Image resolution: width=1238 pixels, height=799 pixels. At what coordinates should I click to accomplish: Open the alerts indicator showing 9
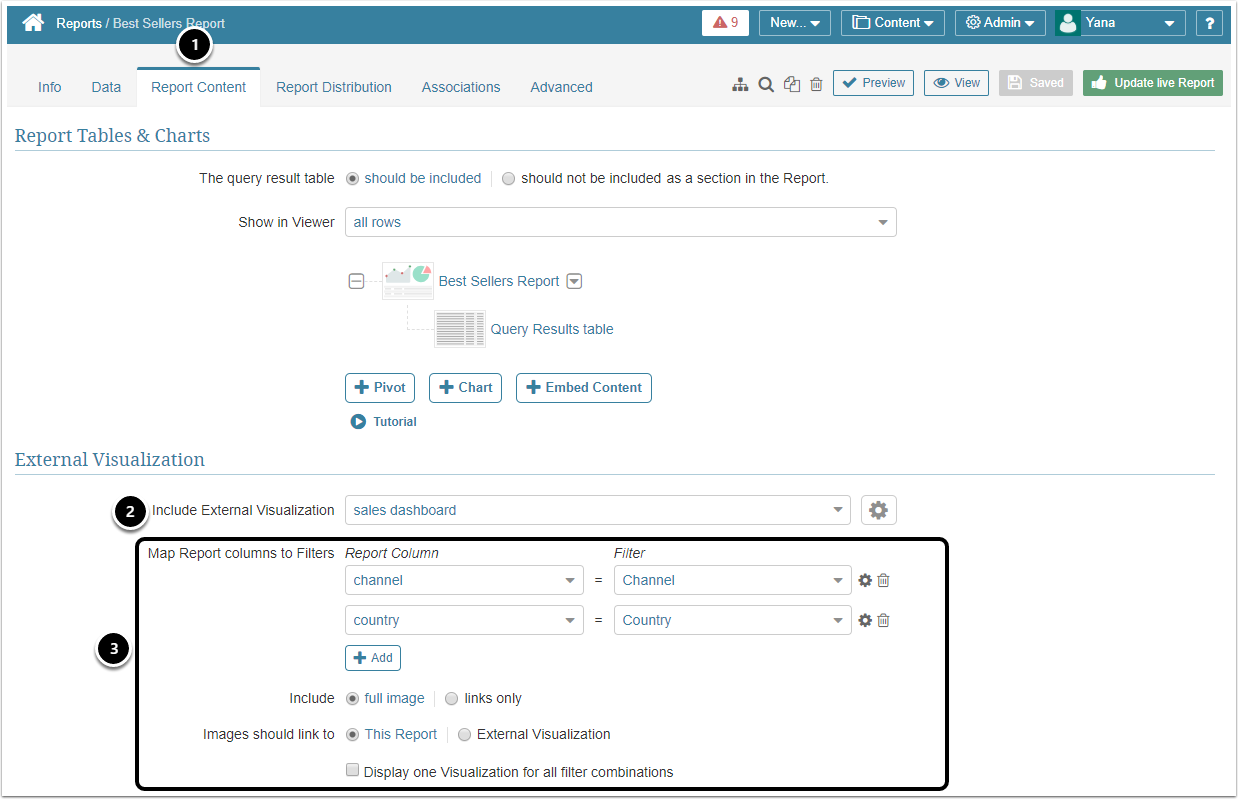click(x=725, y=22)
